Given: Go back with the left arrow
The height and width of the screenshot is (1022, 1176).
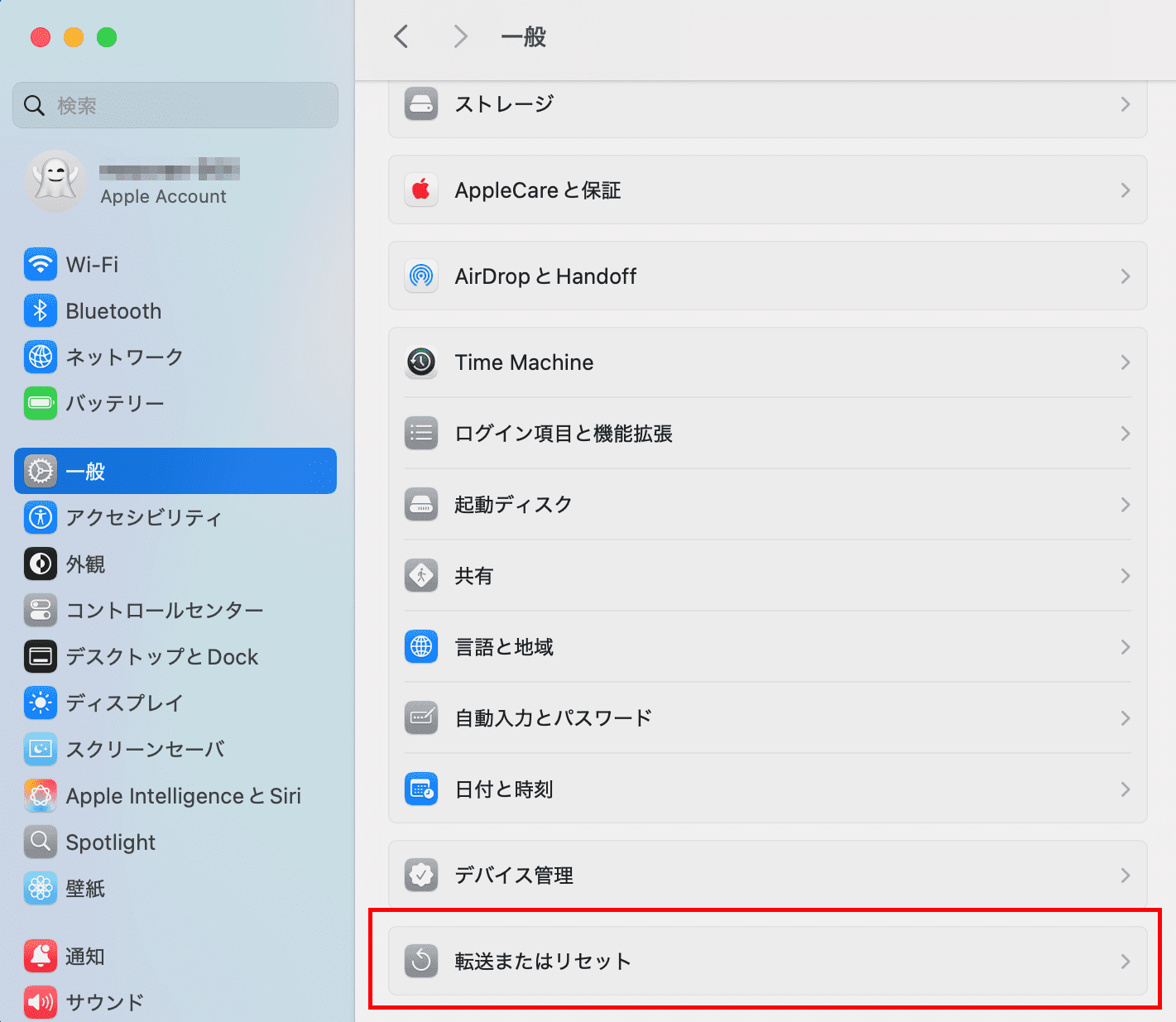Looking at the screenshot, I should coord(401,36).
